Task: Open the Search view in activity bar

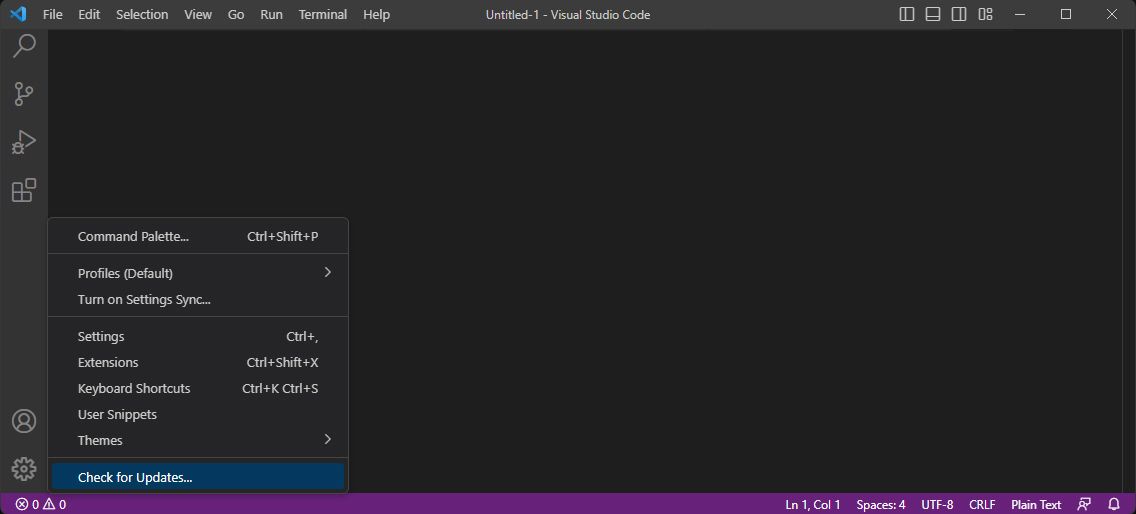Action: pyautogui.click(x=24, y=46)
